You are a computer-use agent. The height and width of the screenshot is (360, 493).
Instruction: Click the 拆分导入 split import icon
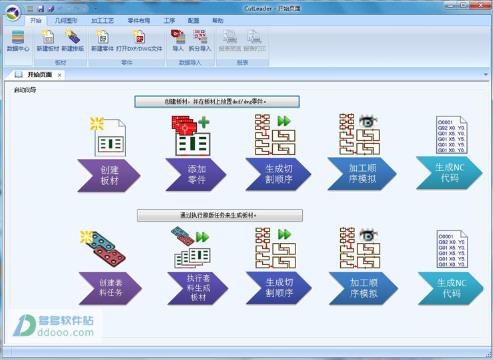coord(200,41)
